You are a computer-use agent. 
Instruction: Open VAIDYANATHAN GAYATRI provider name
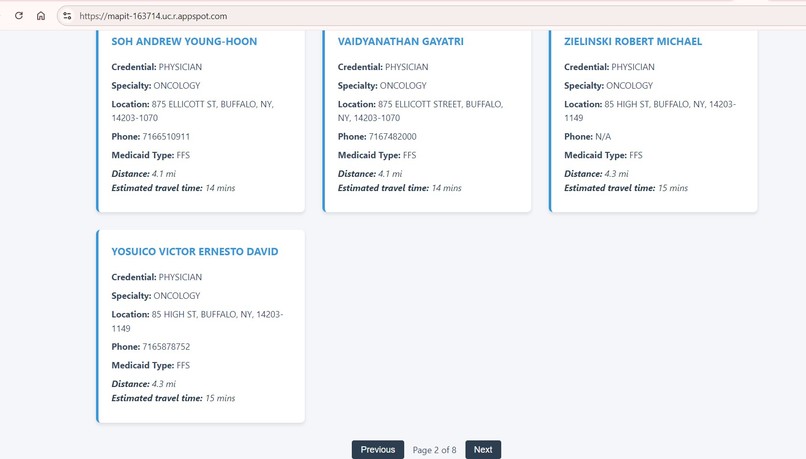[x=400, y=42]
